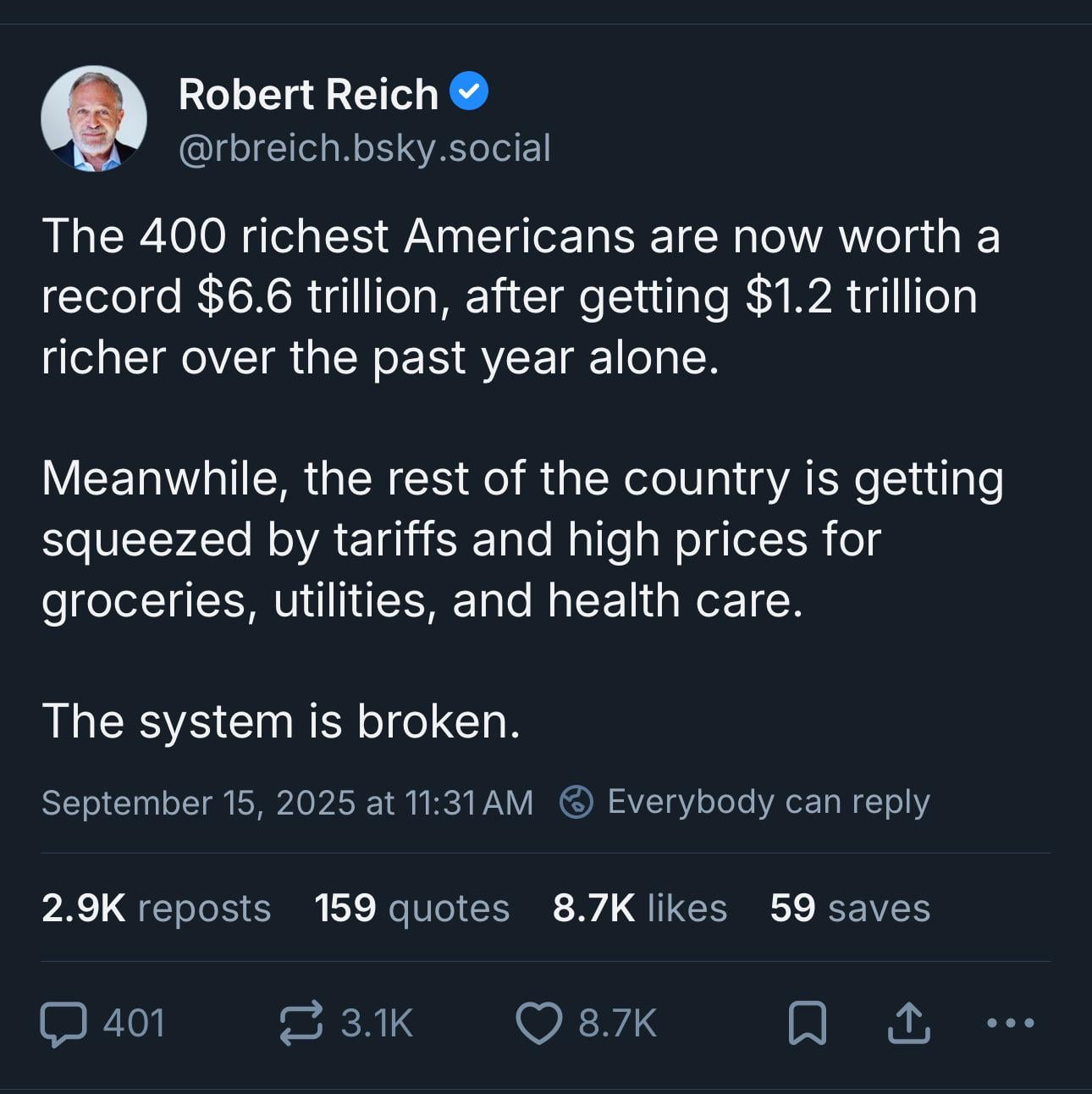Click the 8.7K count beside heart
The width and height of the screenshot is (1092, 1094).
pos(617,1023)
